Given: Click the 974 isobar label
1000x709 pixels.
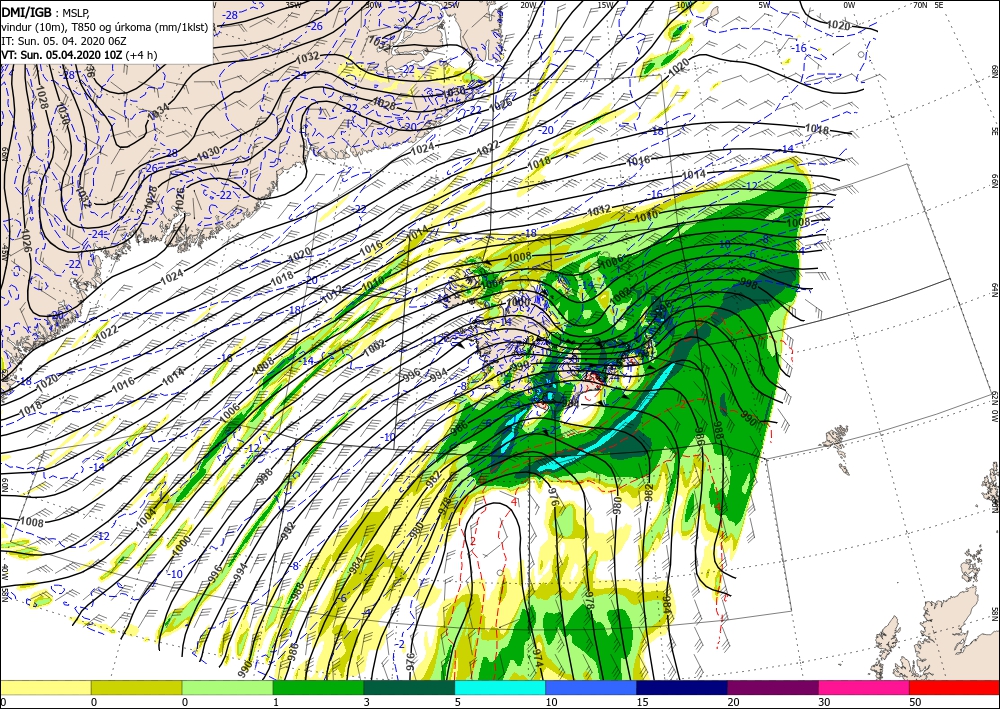Looking at the screenshot, I should point(538,657).
